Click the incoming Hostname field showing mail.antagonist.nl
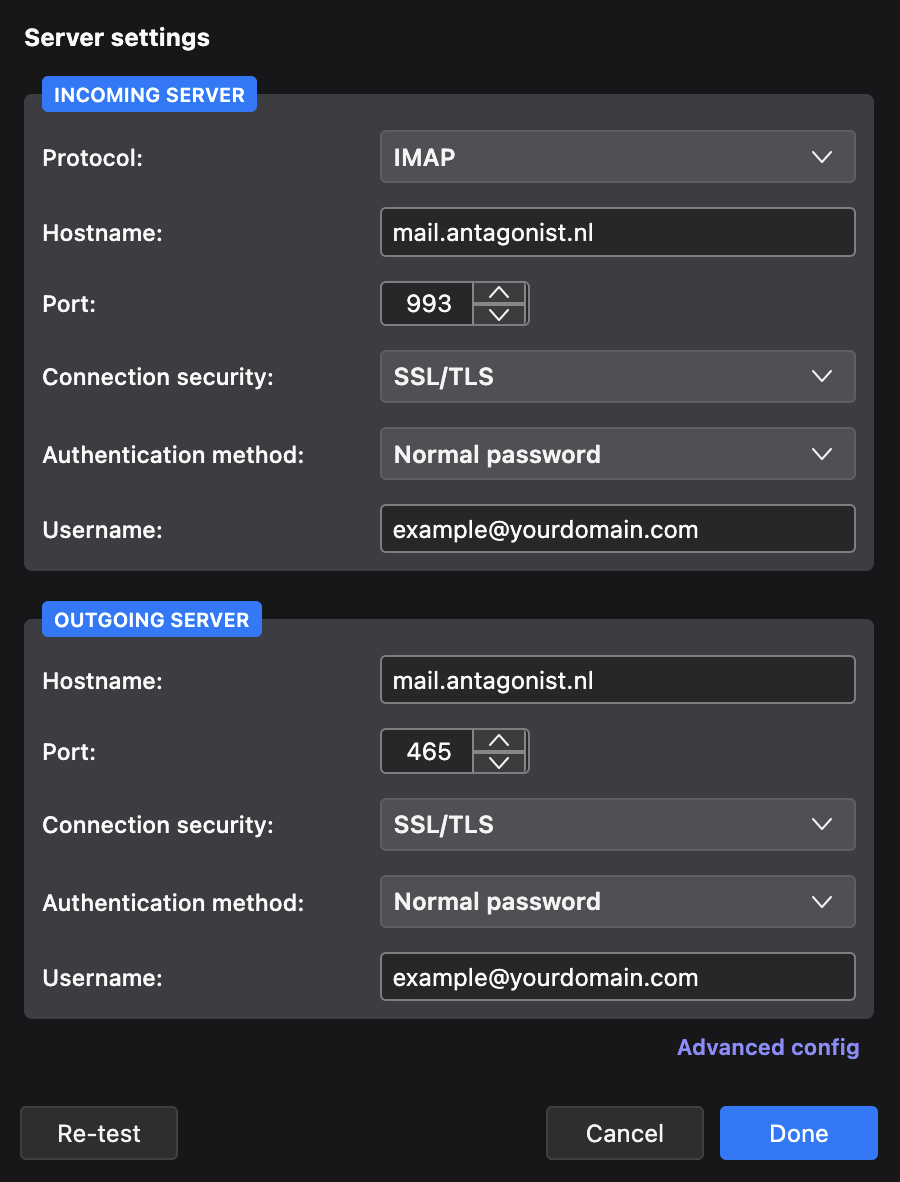Screen dimensions: 900x1182 [x=617, y=232]
